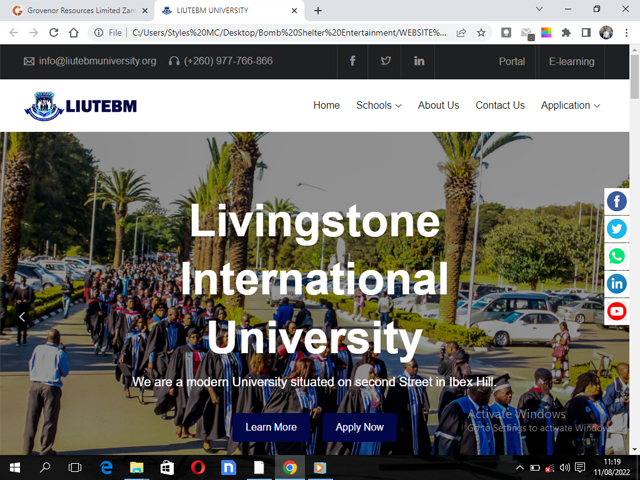This screenshot has height=480, width=640.
Task: Open Opera browser from taskbar
Action: click(198, 468)
